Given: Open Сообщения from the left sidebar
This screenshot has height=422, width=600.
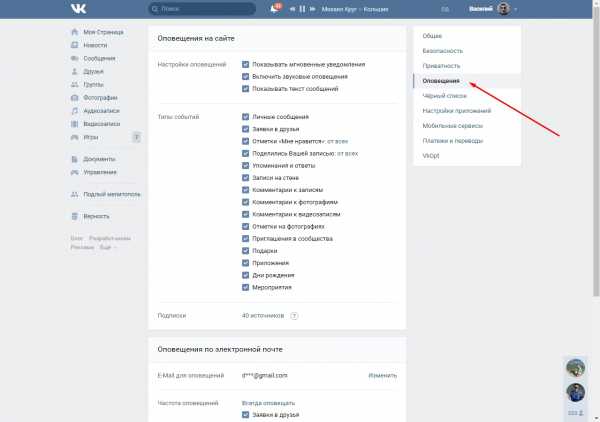Looking at the screenshot, I should (x=99, y=59).
